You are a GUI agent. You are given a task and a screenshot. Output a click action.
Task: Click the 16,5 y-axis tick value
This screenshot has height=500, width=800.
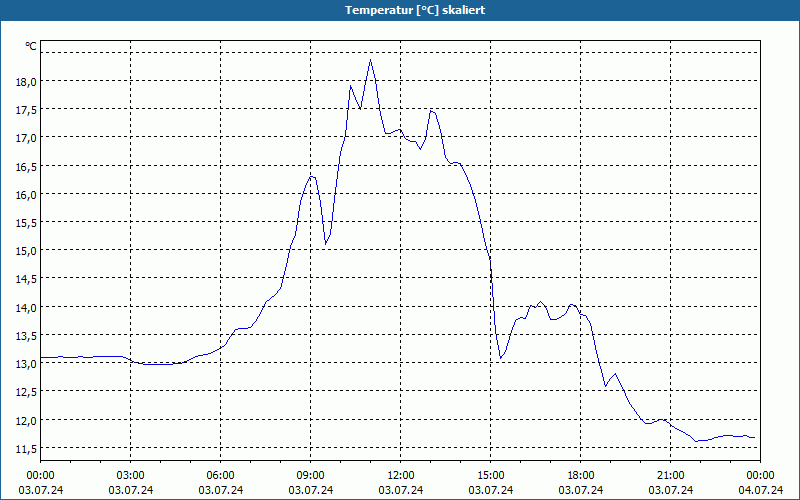click(25, 166)
